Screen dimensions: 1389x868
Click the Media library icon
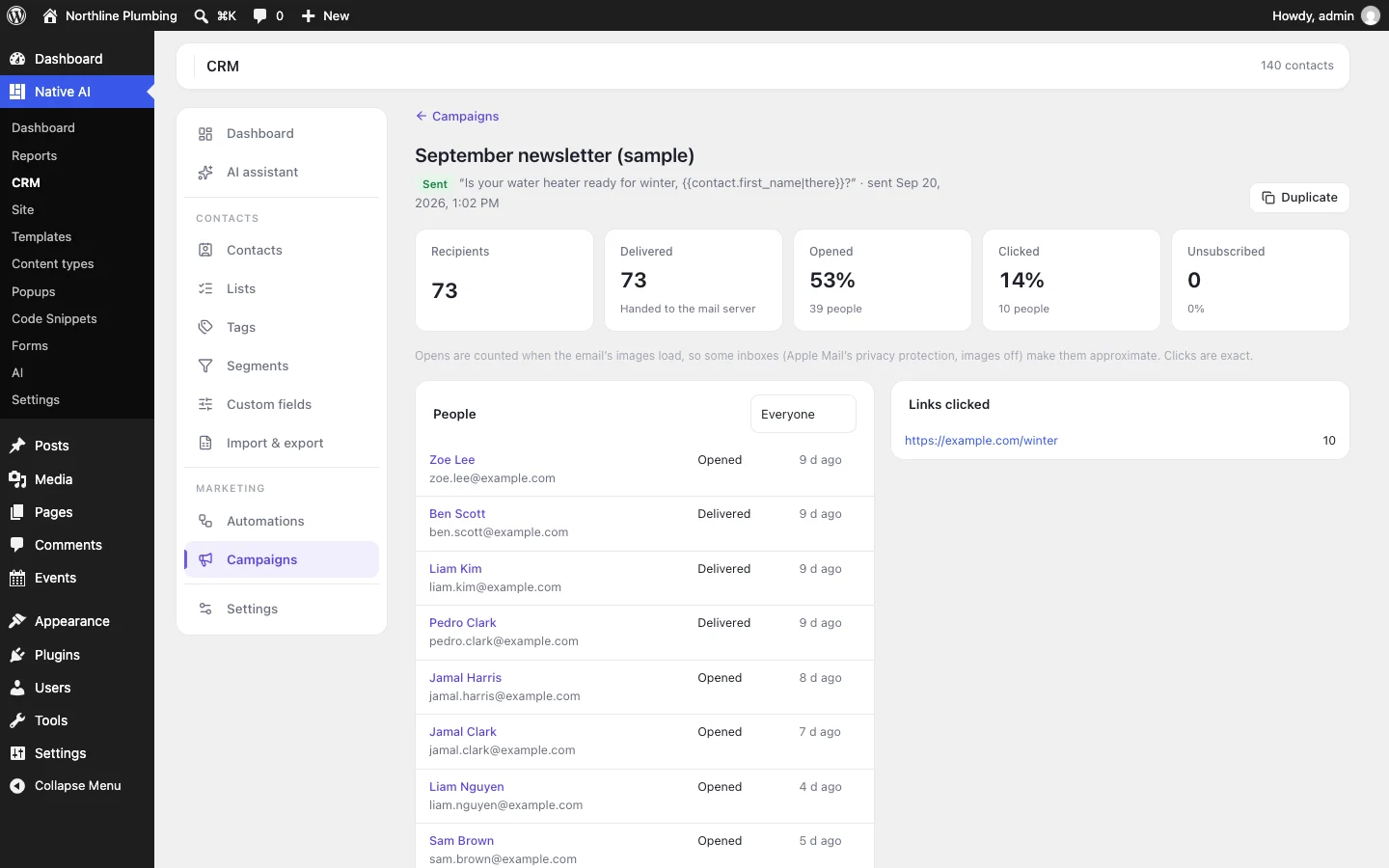click(17, 479)
